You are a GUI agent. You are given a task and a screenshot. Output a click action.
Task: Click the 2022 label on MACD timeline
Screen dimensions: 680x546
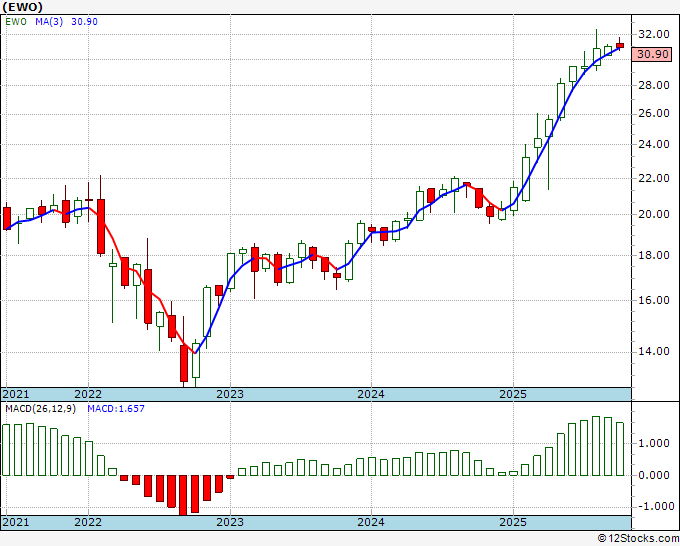[x=88, y=522]
